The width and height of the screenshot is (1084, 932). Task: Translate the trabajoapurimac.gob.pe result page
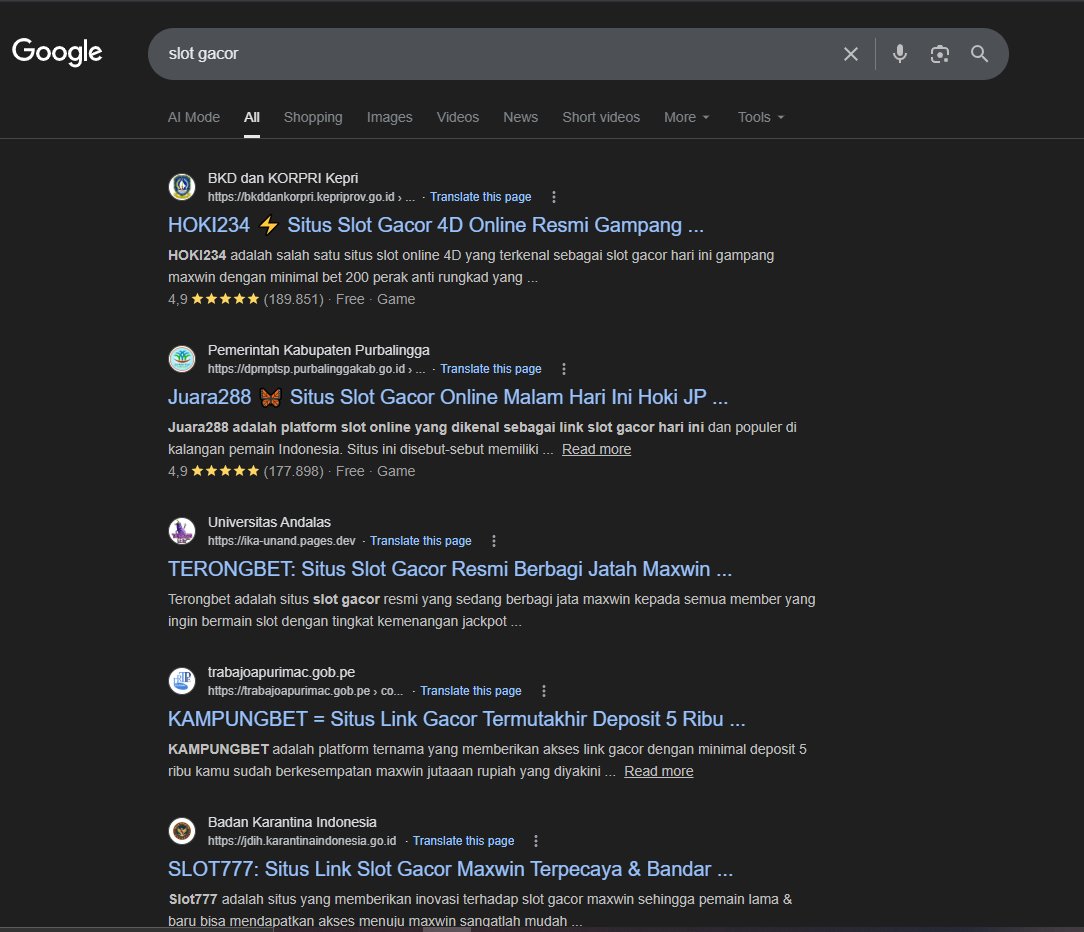(471, 691)
